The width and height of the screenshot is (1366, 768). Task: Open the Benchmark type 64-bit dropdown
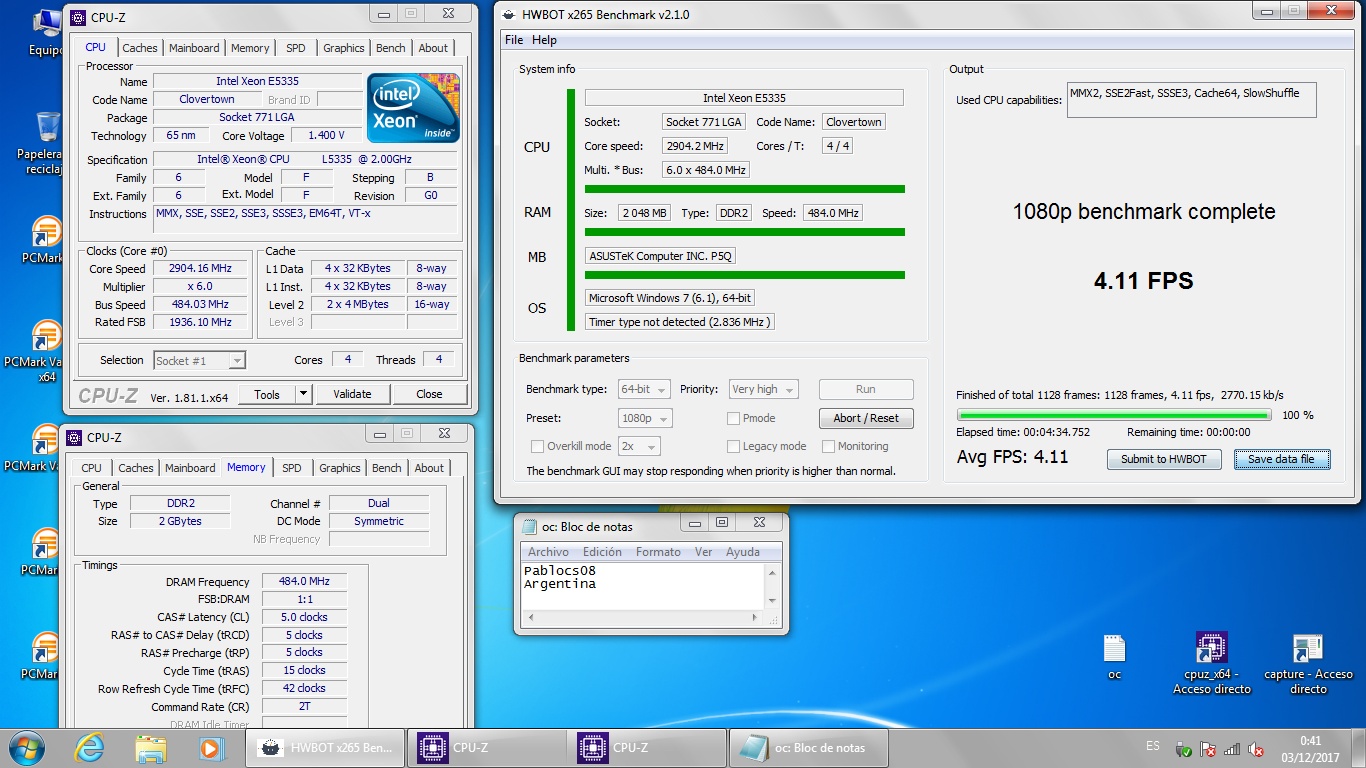645,389
